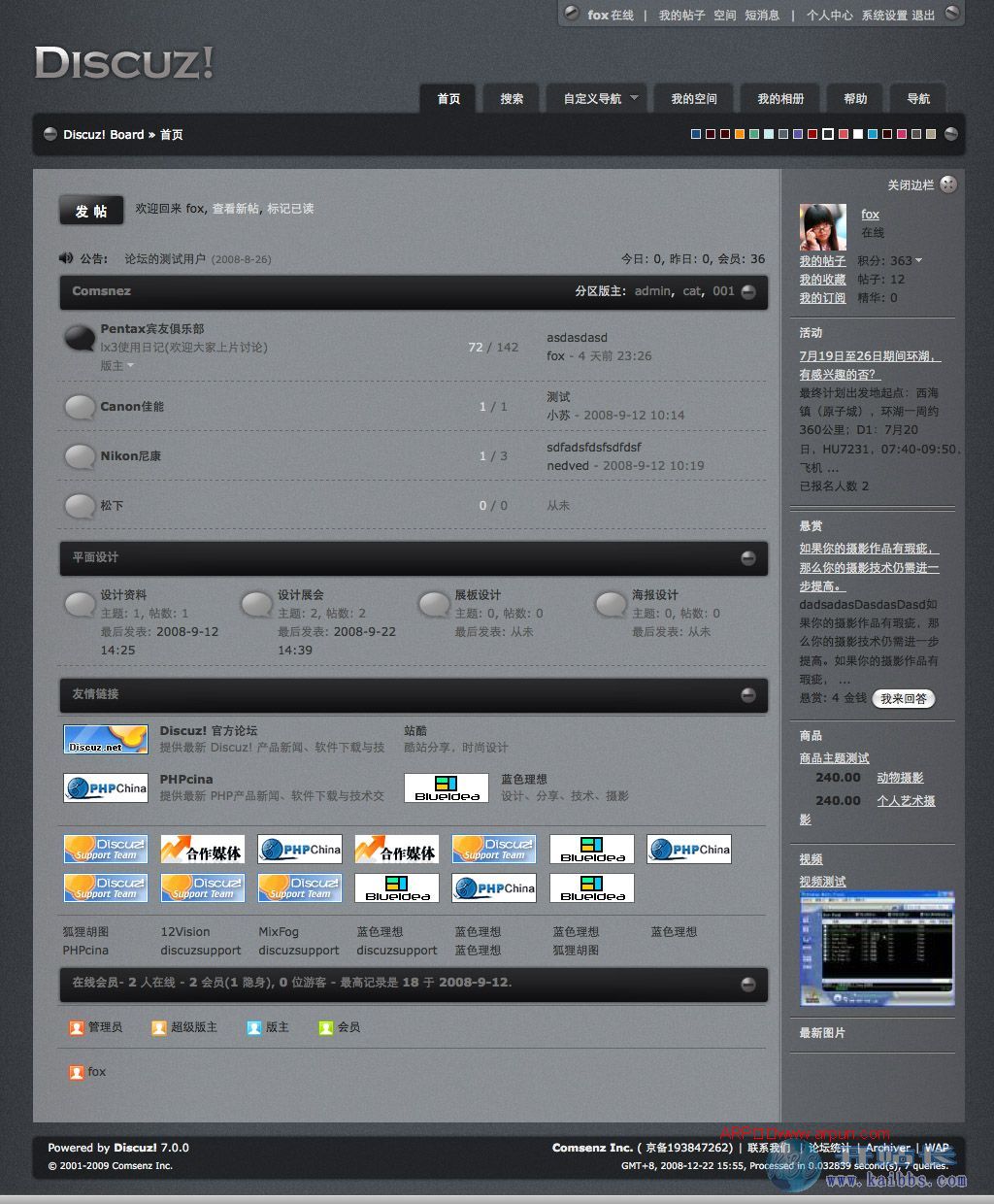Click the first 合作媒体 banner logo
The width and height of the screenshot is (994, 1204).
point(203,850)
